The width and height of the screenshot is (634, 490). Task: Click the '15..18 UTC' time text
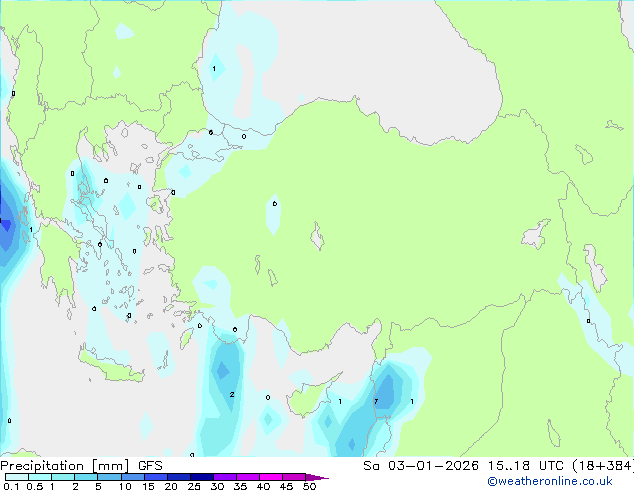coord(526,466)
